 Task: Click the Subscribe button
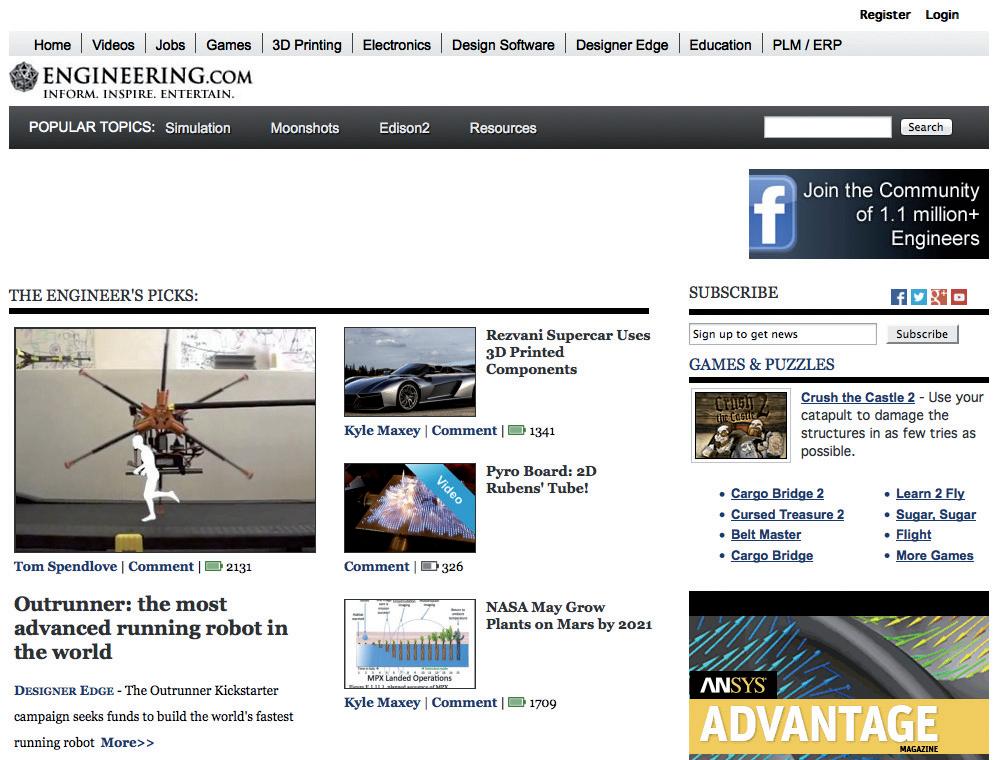tap(922, 334)
